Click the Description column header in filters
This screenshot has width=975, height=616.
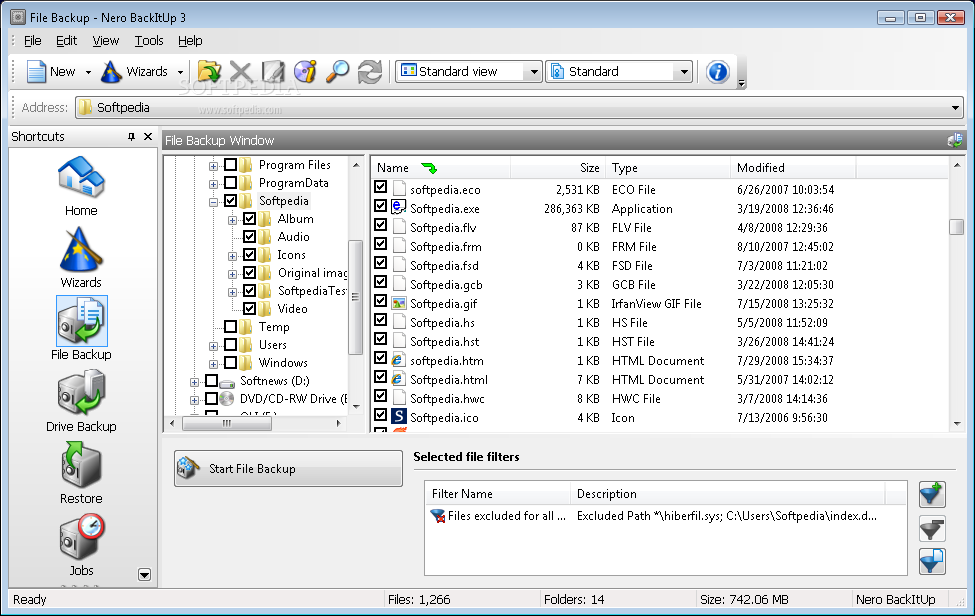[x=728, y=494]
